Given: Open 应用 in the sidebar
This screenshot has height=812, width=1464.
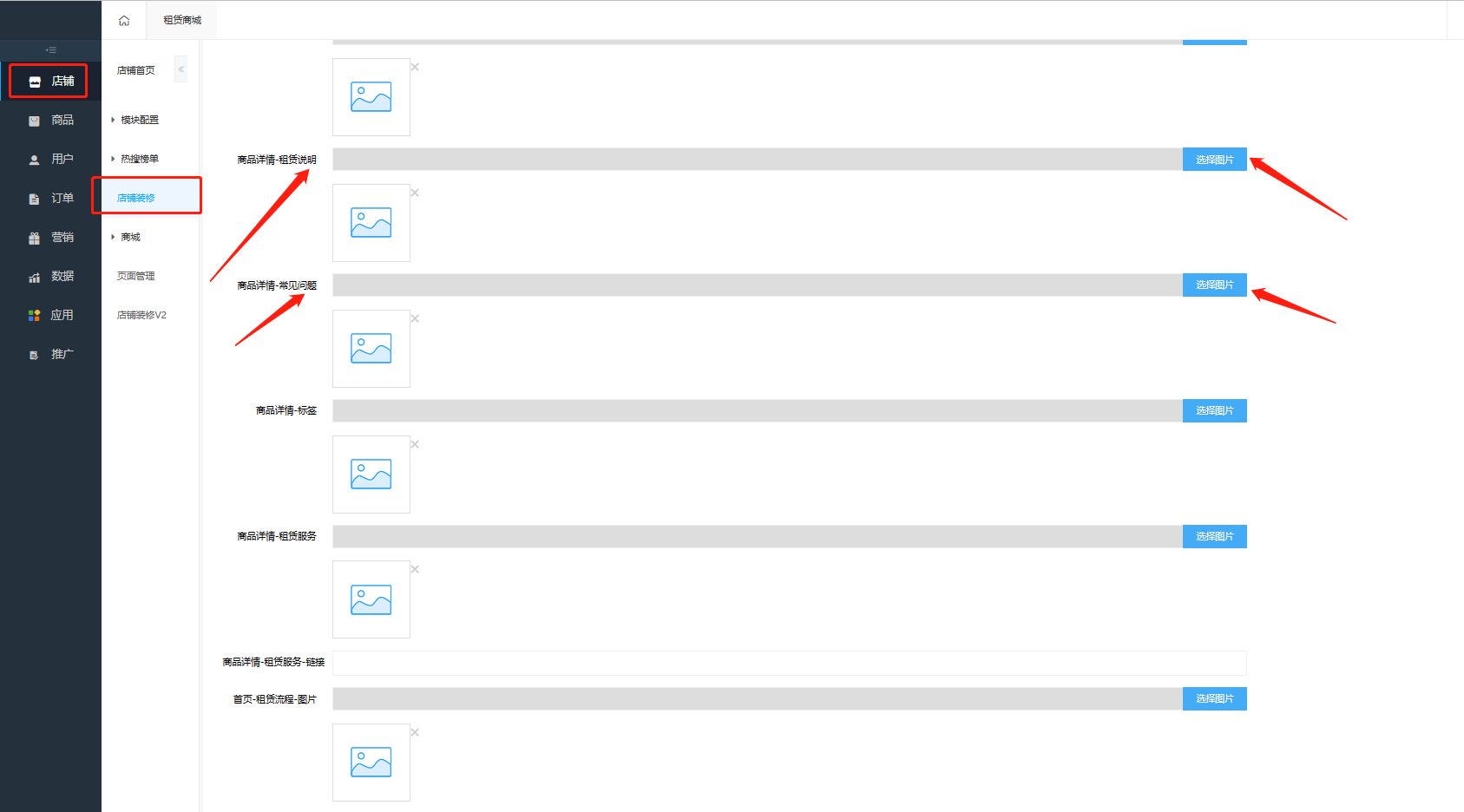Looking at the screenshot, I should click(50, 316).
